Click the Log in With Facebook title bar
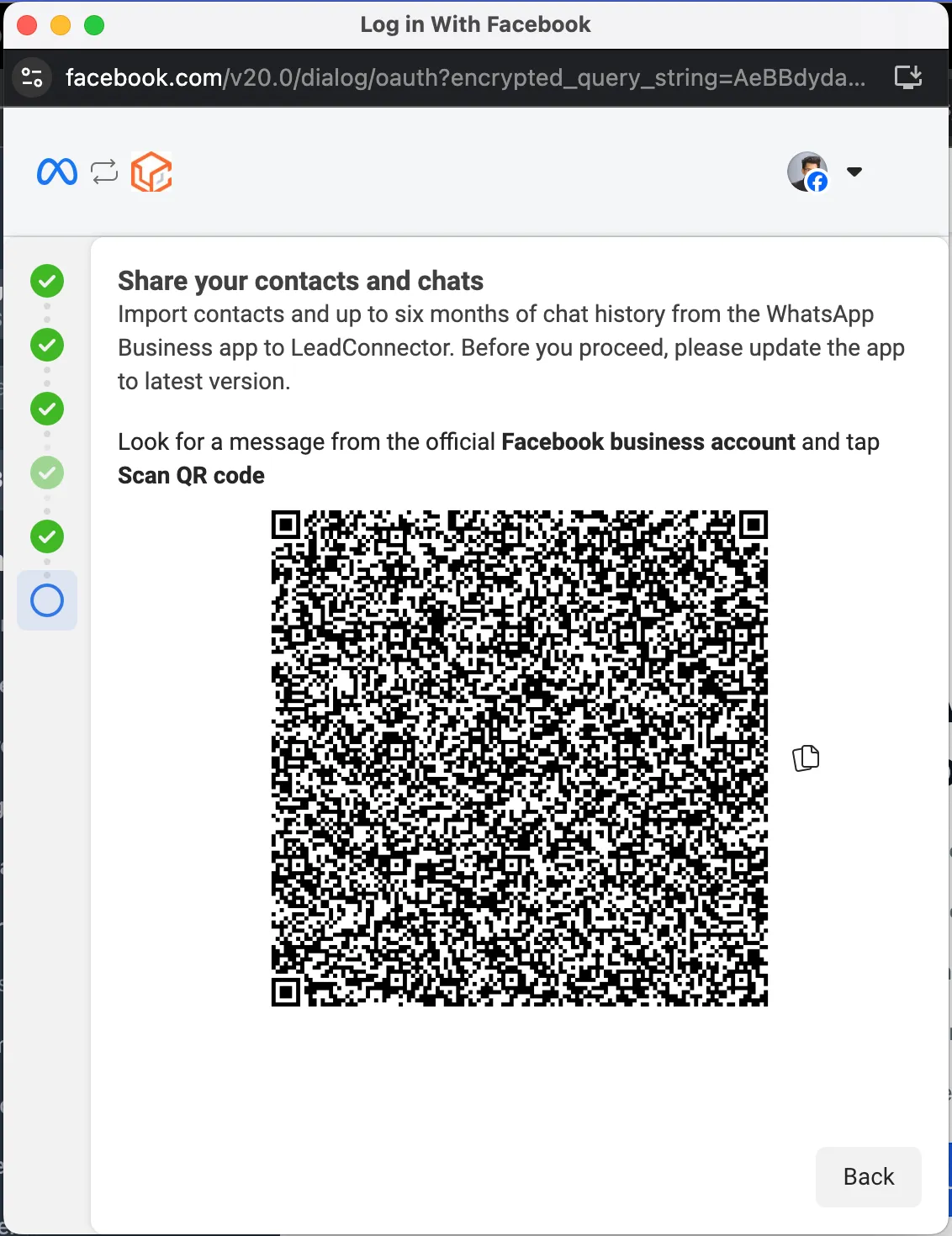This screenshot has height=1236, width=952. click(x=476, y=25)
